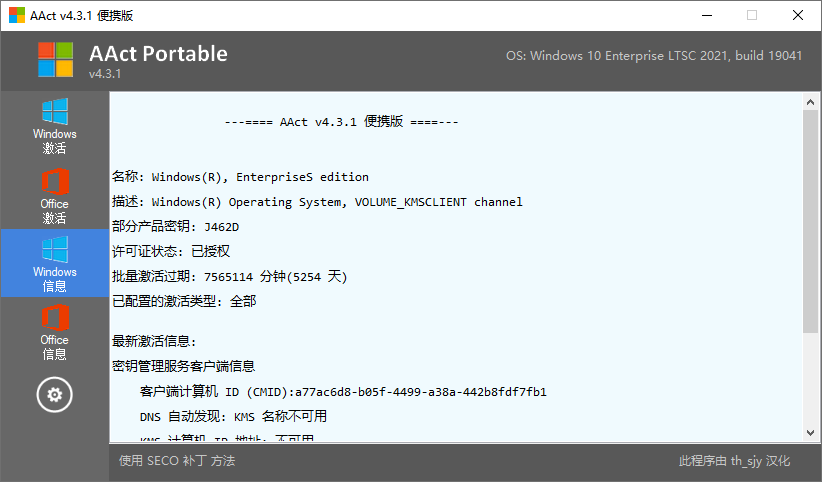822x482 pixels.
Task: Open the Office 激活 (activation) section
Action: (54, 196)
